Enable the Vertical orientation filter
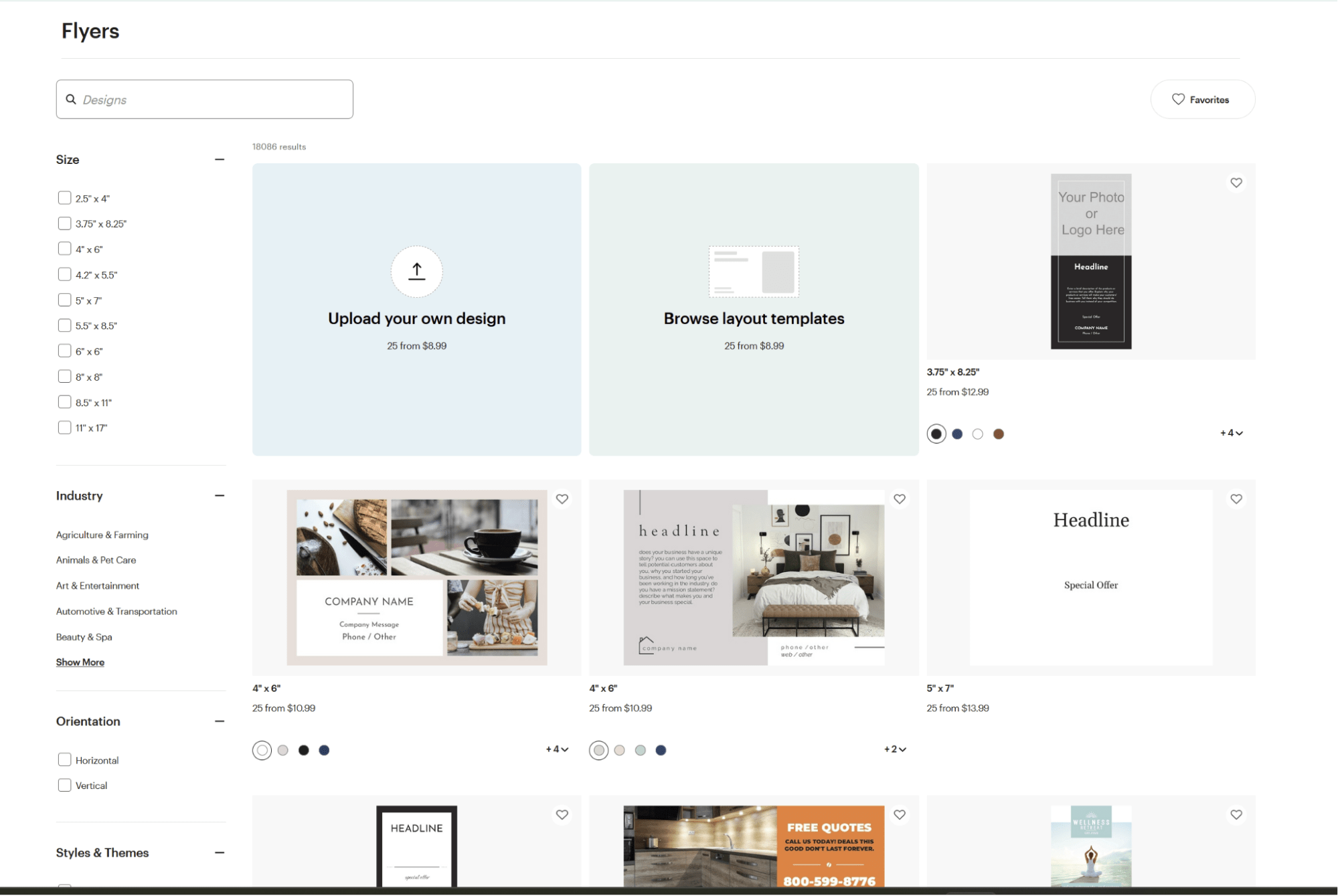Image resolution: width=1338 pixels, height=896 pixels. 64,784
